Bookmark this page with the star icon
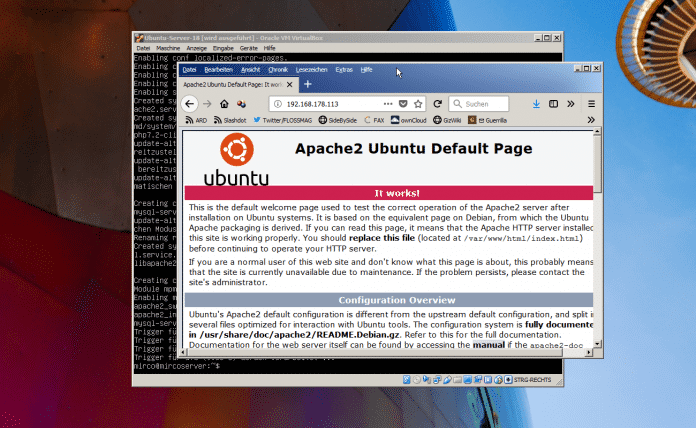696x428 pixels. [x=417, y=104]
